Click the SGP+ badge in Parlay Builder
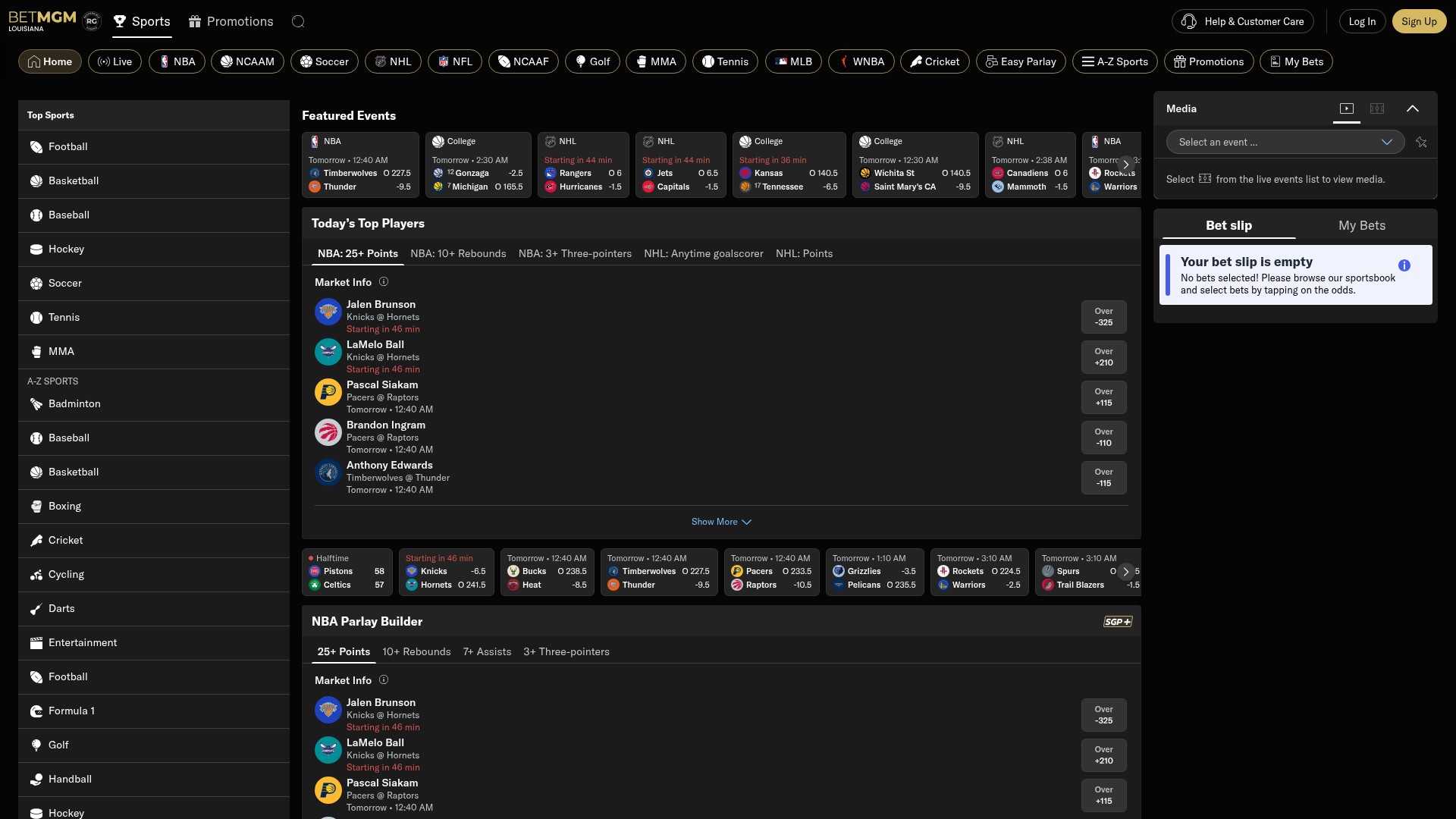The image size is (1456, 819). [x=1118, y=622]
